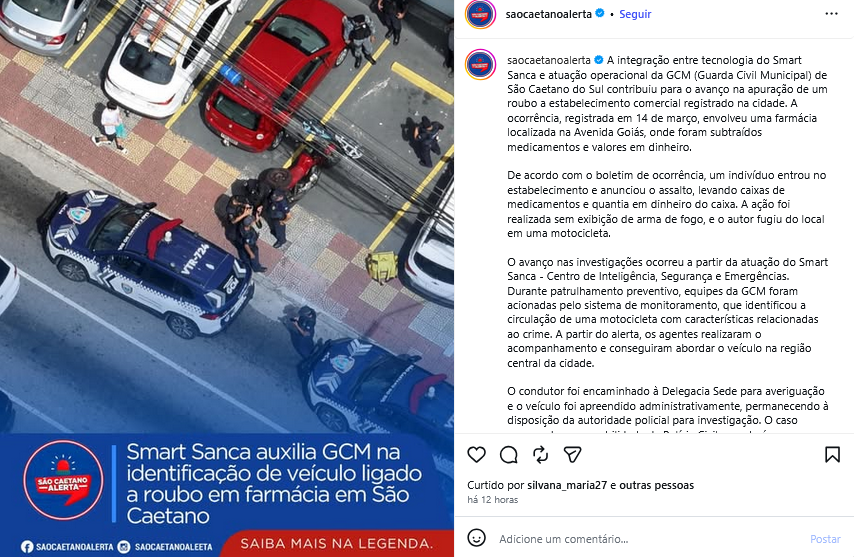
Task: Click the caption's saocaetanoalerta profile avatar
Action: click(x=480, y=64)
